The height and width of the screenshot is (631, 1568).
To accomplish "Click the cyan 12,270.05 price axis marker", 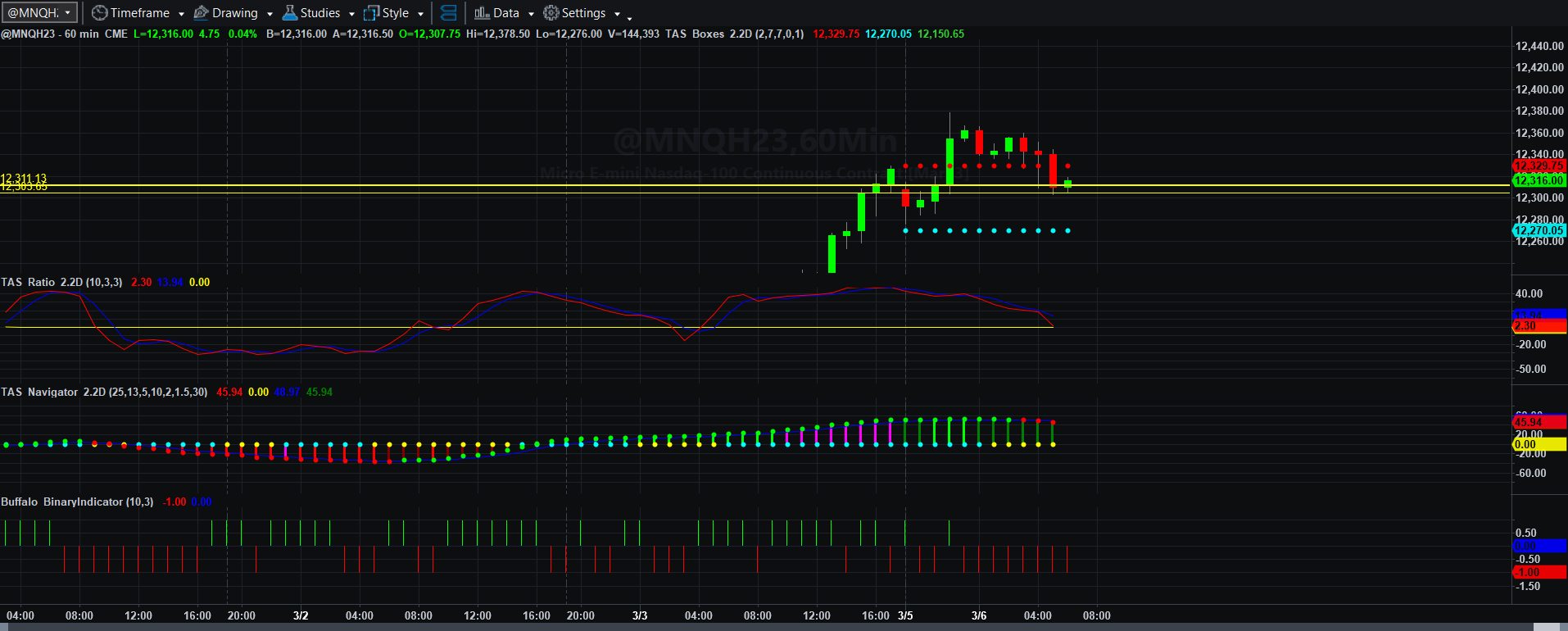I will pyautogui.click(x=1539, y=230).
